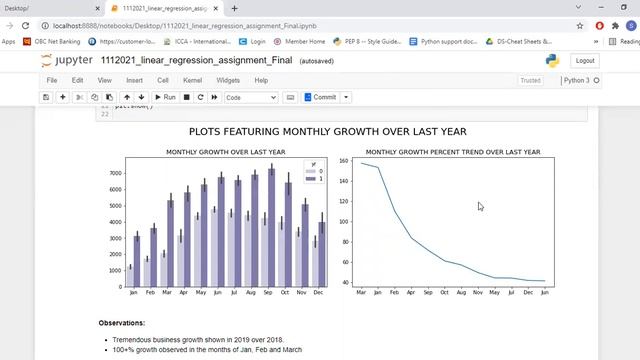Click the yr 1 legend swatch

(311, 179)
